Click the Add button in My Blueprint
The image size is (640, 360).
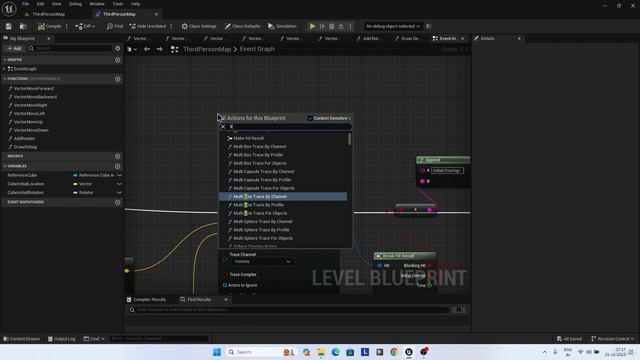14,48
